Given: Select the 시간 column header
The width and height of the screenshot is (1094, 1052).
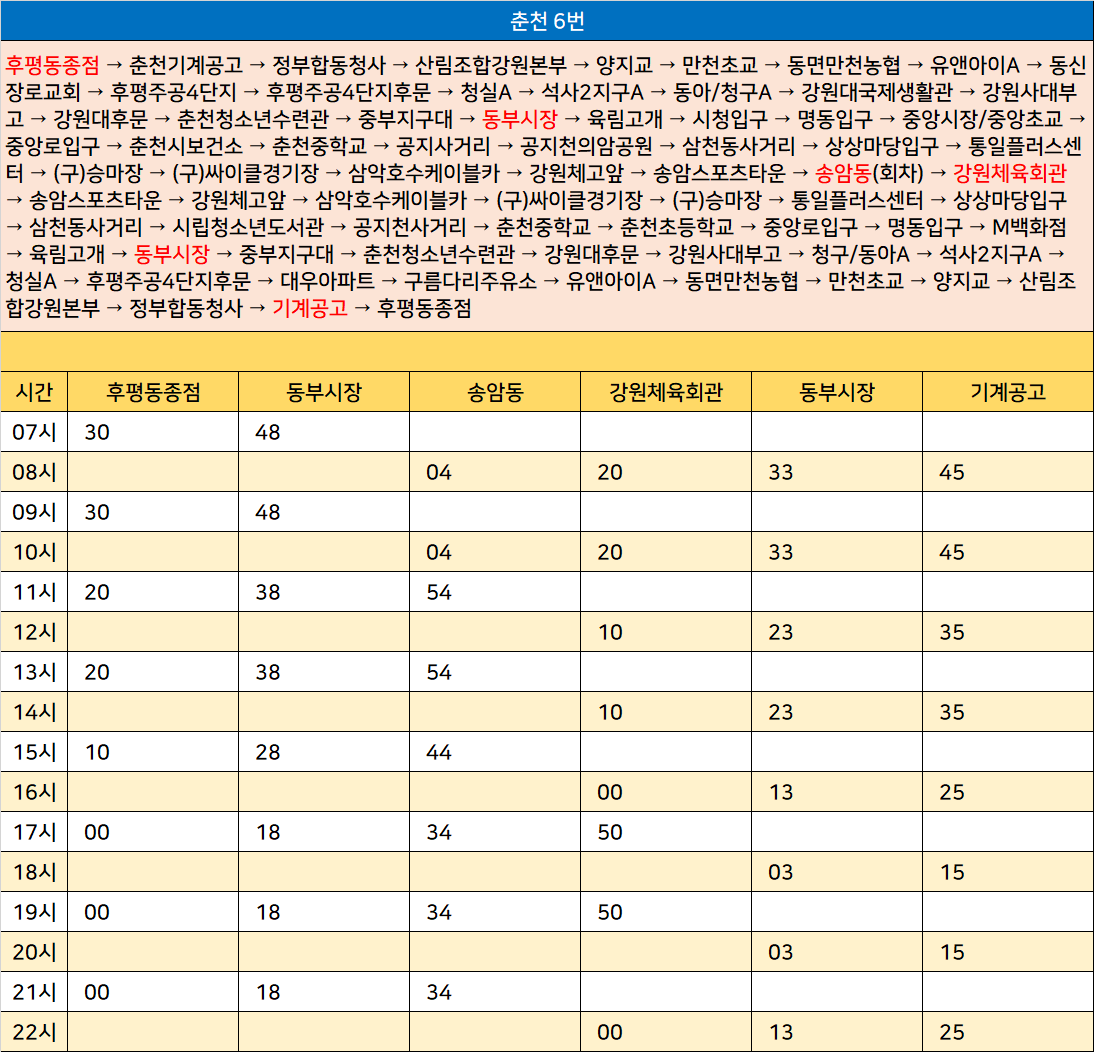Looking at the screenshot, I should coord(34,392).
